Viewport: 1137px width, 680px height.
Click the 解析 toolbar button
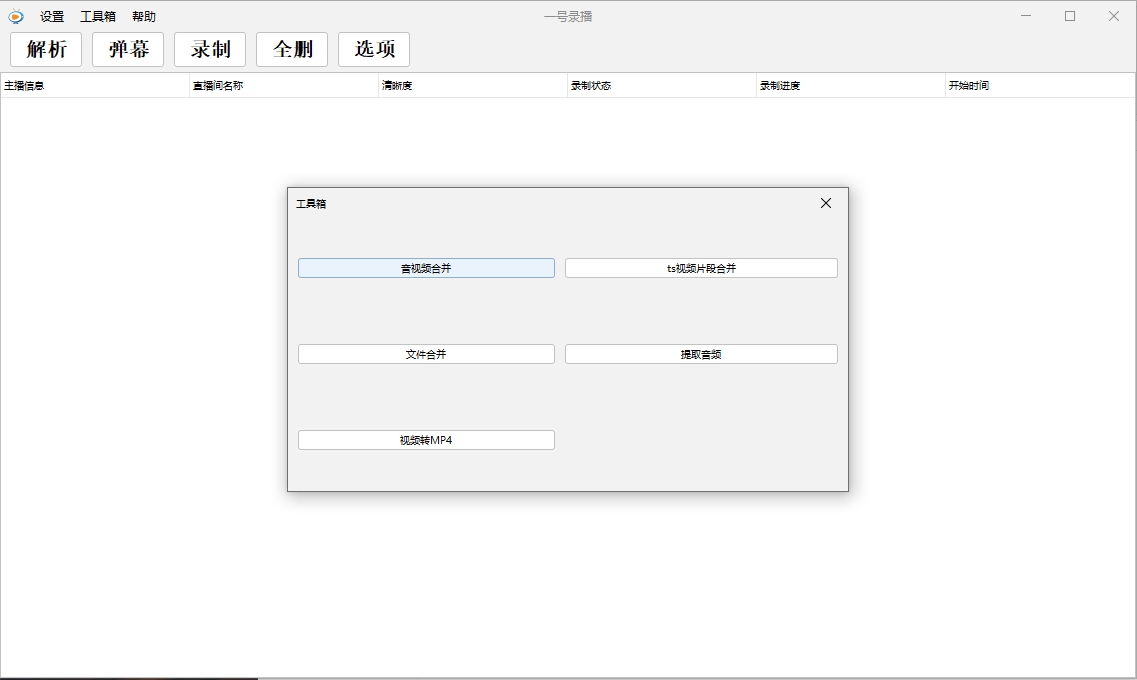(x=46, y=49)
